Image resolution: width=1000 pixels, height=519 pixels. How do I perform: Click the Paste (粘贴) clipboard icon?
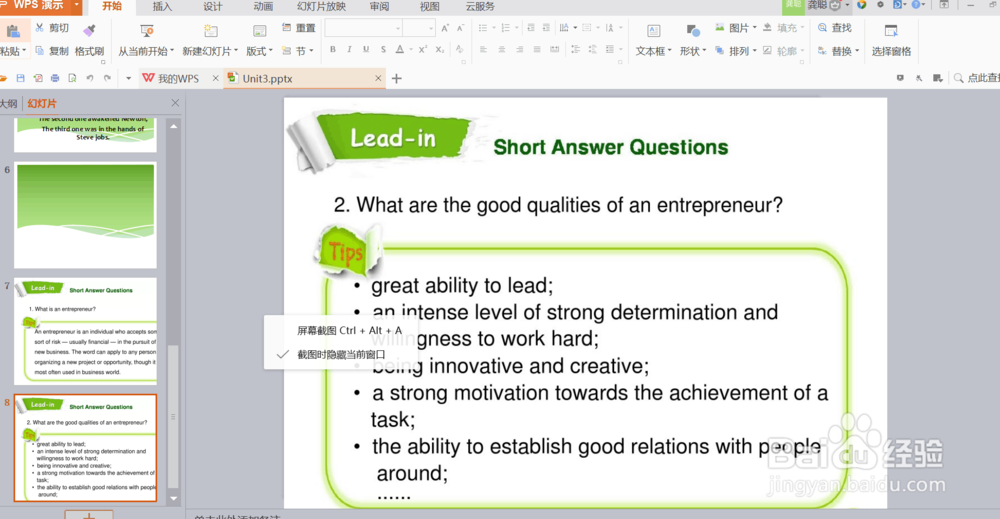13,31
